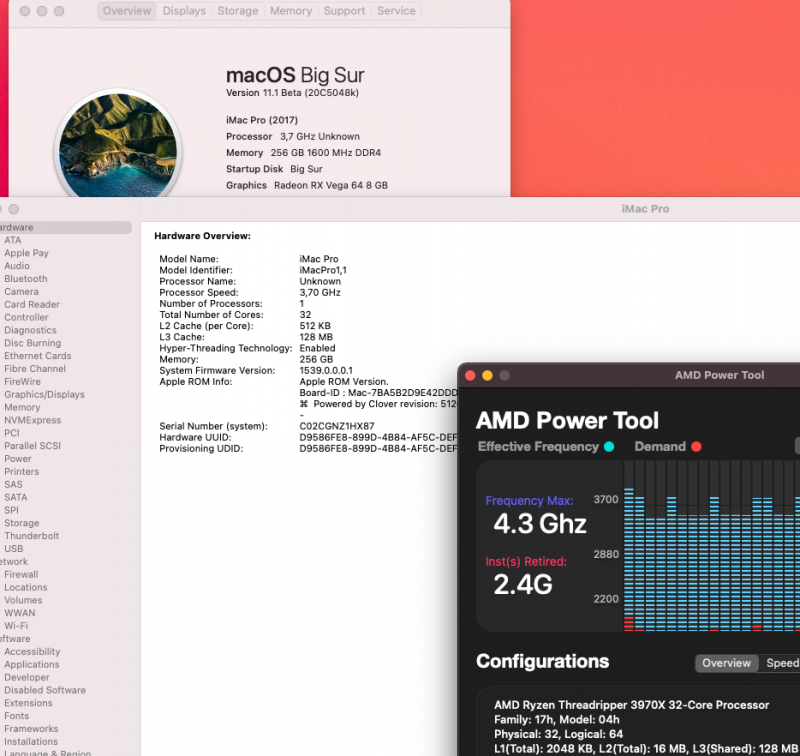Select Disabled Software in the sidebar
The width and height of the screenshot is (800, 756).
(45, 690)
